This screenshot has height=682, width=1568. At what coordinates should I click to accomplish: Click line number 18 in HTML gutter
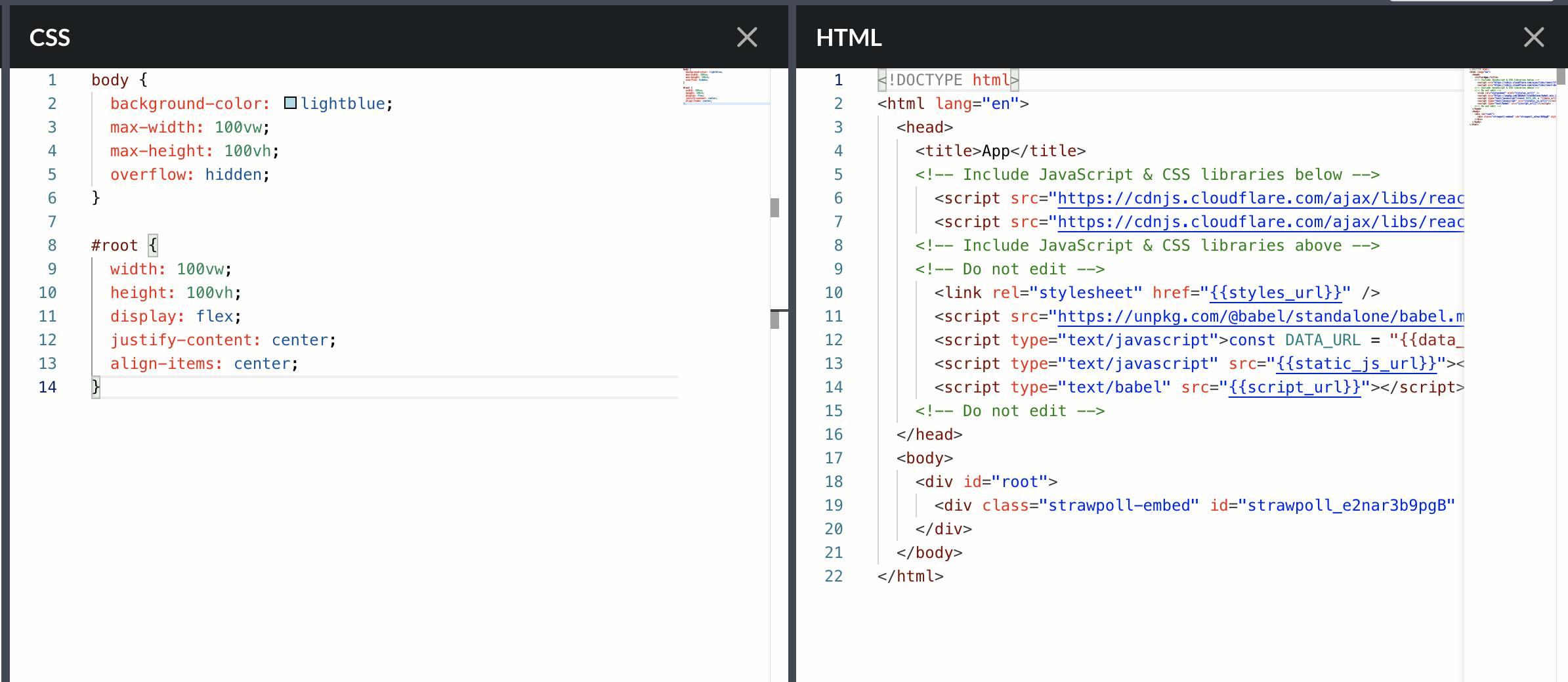[834, 482]
